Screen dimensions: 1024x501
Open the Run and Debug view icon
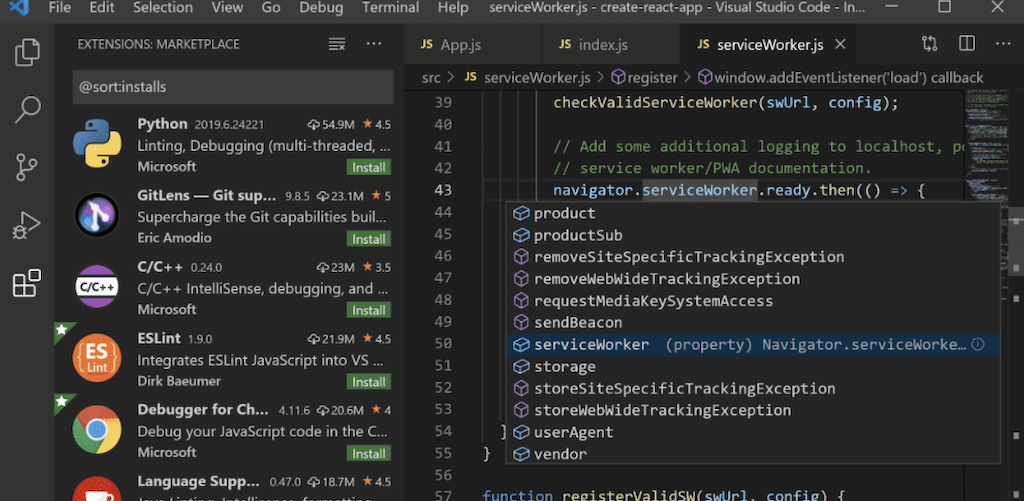[x=27, y=226]
